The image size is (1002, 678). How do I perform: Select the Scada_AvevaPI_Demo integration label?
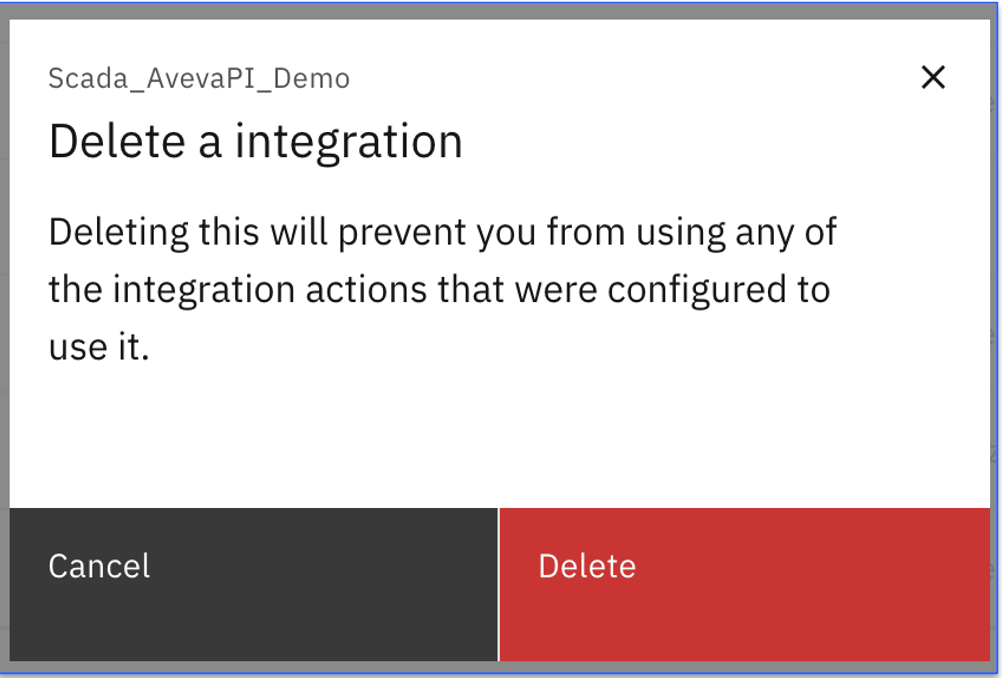[199, 79]
